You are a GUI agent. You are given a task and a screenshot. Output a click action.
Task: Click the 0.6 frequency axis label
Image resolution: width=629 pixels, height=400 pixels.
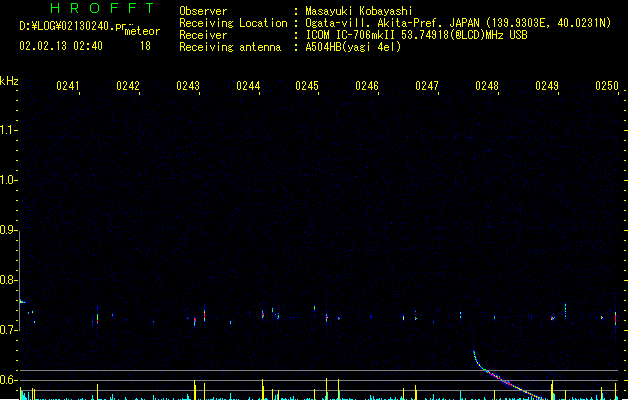[8, 380]
